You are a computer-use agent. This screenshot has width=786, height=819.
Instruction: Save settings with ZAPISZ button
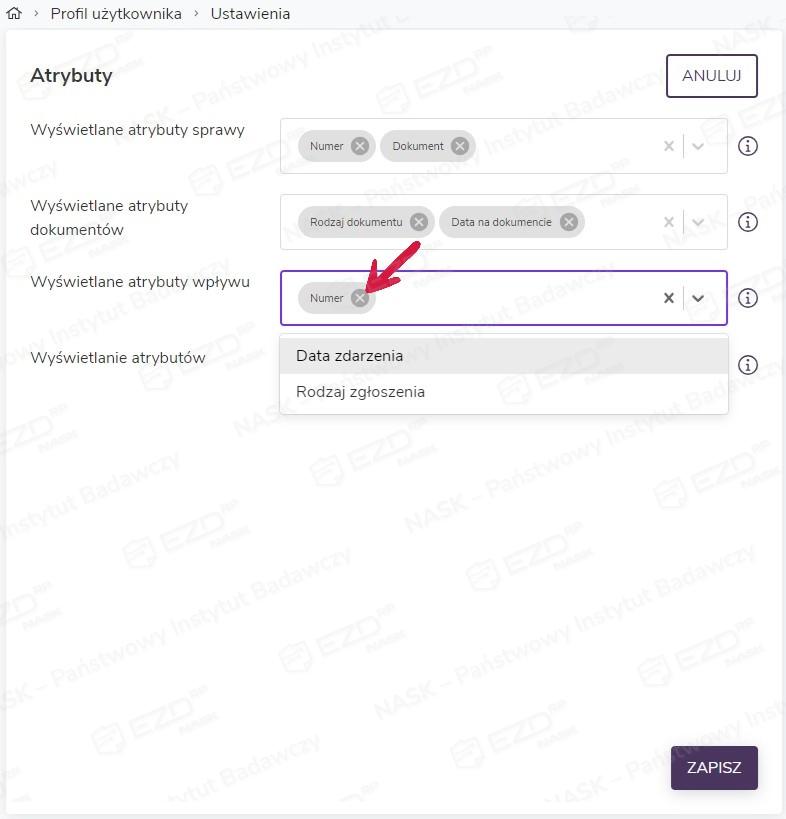click(714, 768)
